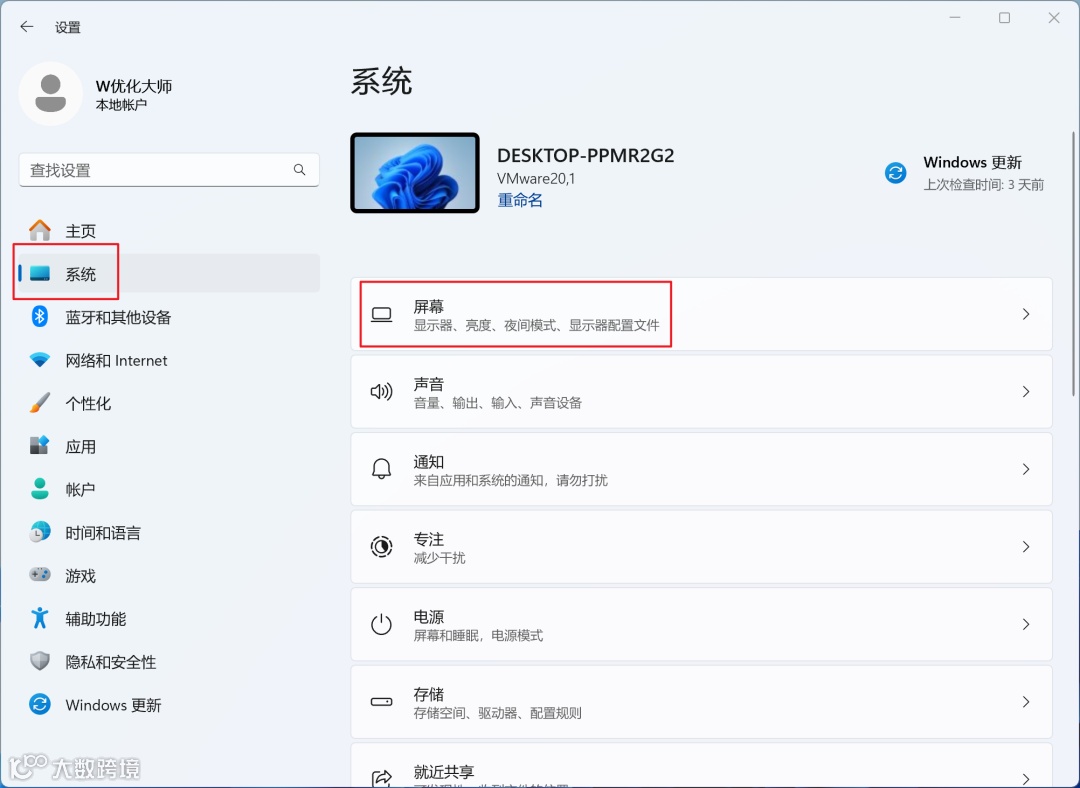
Task: Open the 辅助功能 sidebar label
Action: [96, 619]
